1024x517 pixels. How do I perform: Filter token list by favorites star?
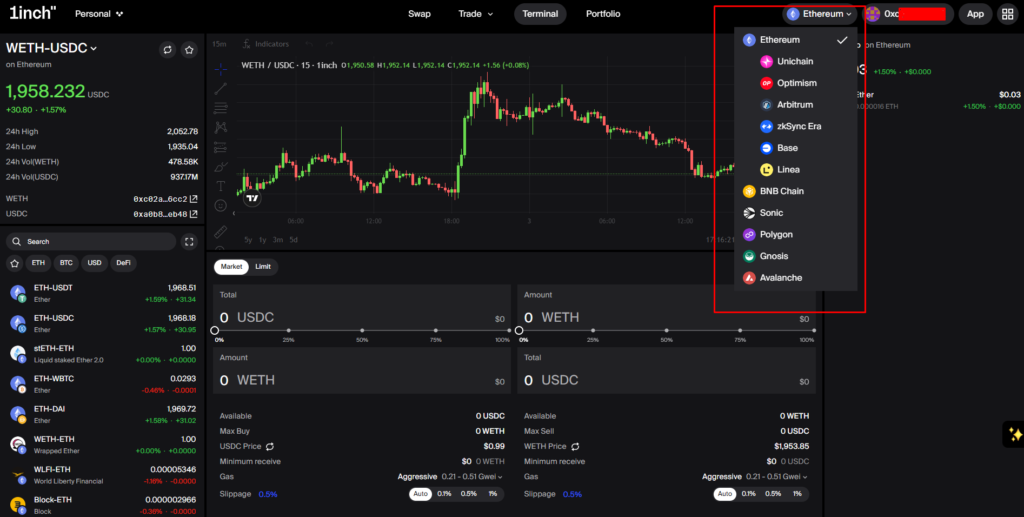coord(14,263)
